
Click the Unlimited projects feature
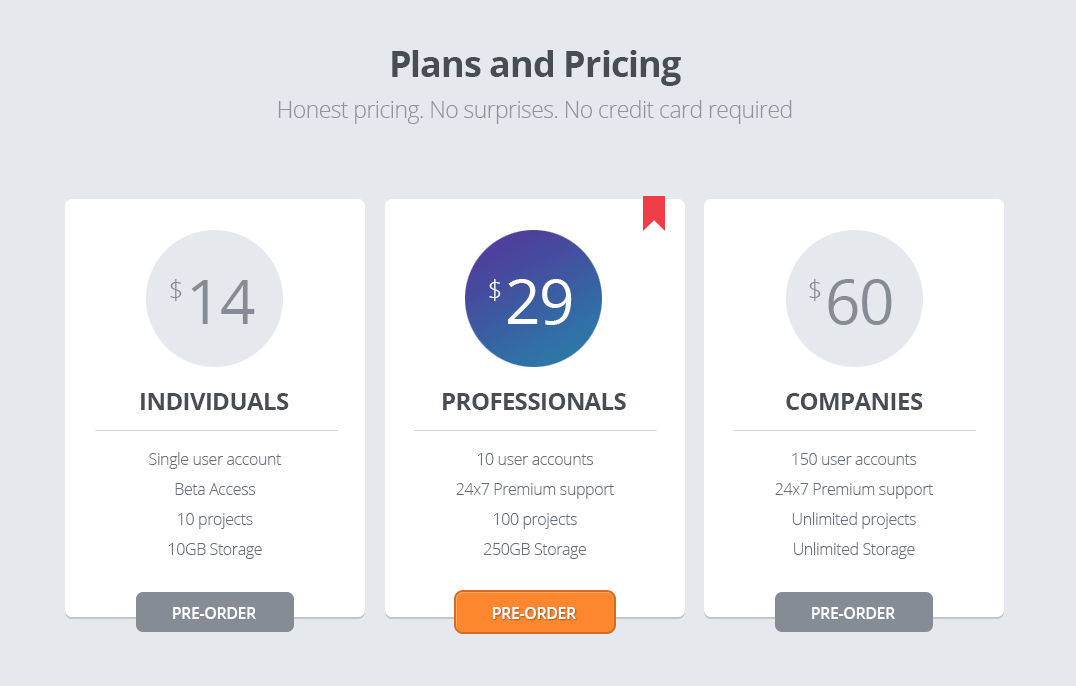point(853,519)
